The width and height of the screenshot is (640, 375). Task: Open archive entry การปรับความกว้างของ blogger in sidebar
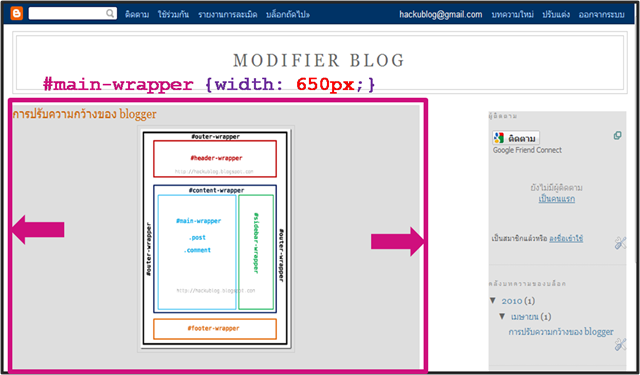click(x=561, y=332)
